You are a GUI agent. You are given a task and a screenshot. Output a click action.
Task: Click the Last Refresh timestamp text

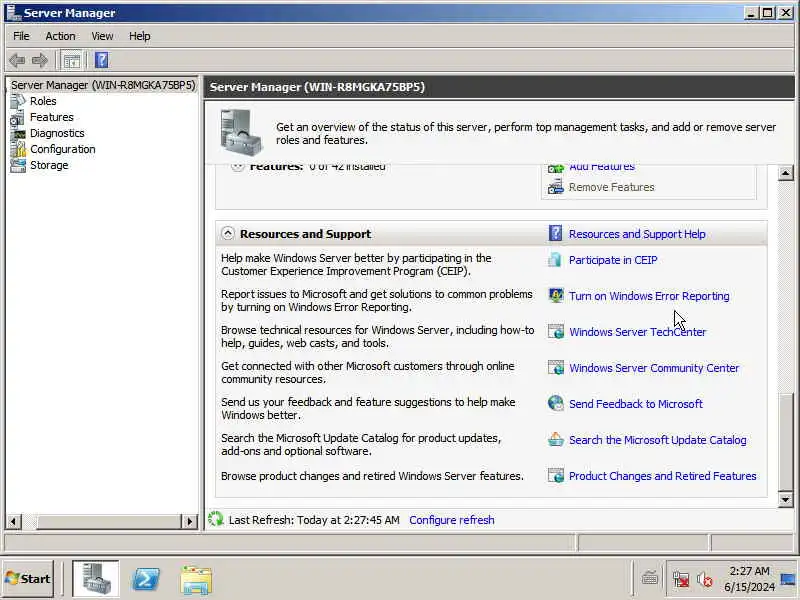click(314, 520)
